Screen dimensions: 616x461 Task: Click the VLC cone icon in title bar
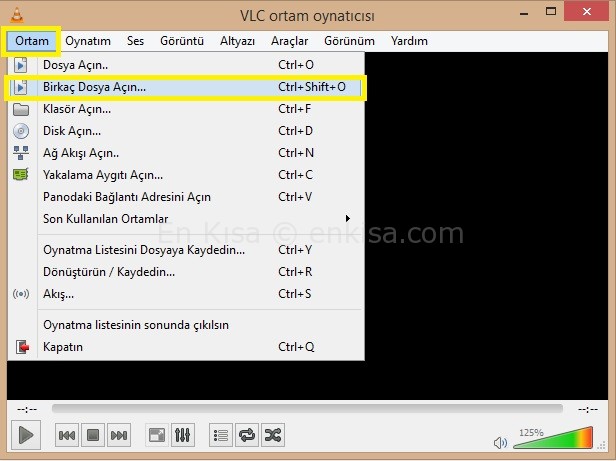[16, 15]
